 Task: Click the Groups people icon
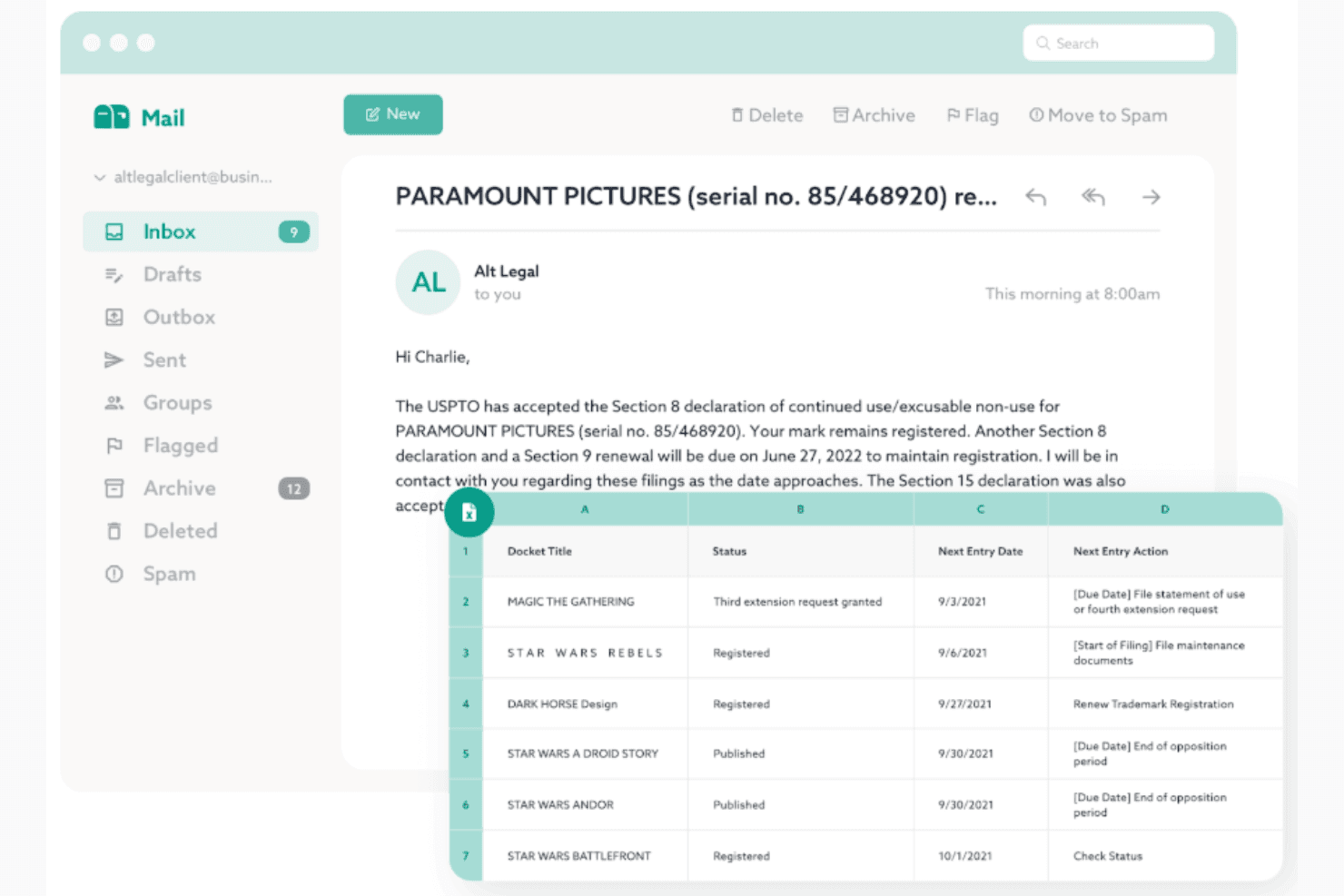coord(114,402)
